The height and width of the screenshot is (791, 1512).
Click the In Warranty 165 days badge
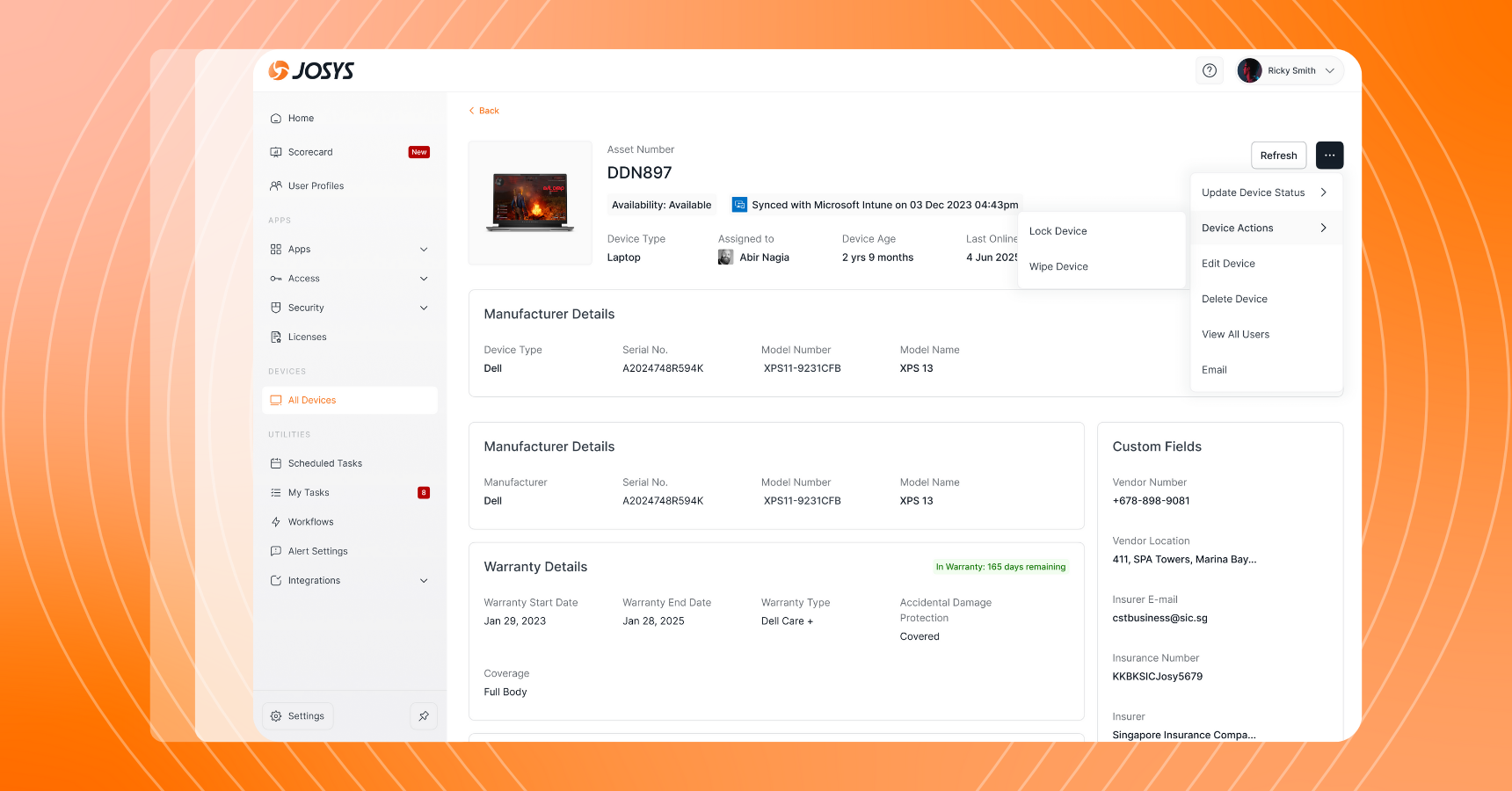(x=1000, y=567)
